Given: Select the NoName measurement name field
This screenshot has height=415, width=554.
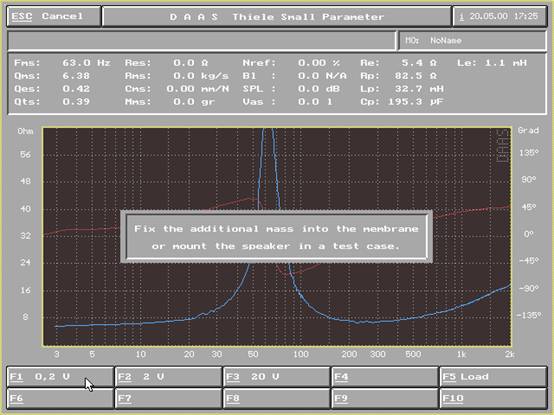Looking at the screenshot, I should [472, 41].
